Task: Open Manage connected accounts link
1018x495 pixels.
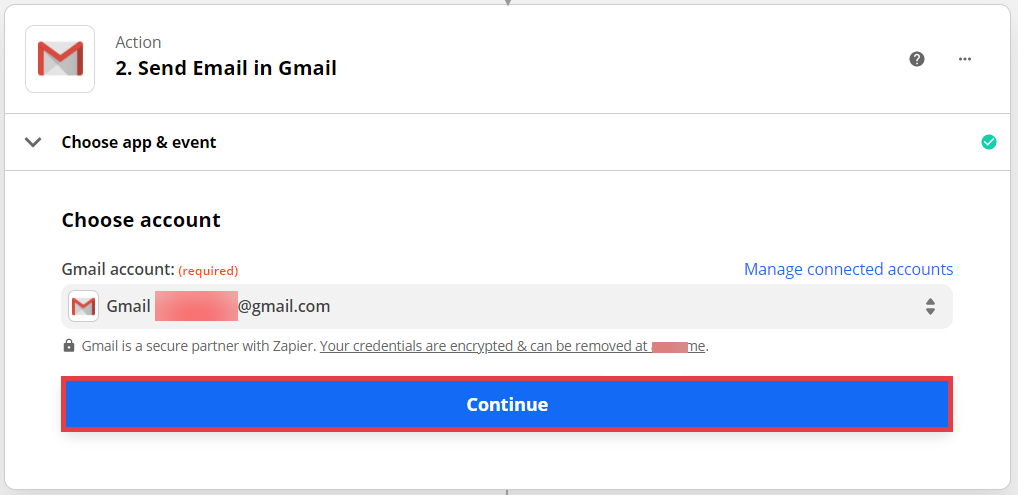Action: pos(848,269)
